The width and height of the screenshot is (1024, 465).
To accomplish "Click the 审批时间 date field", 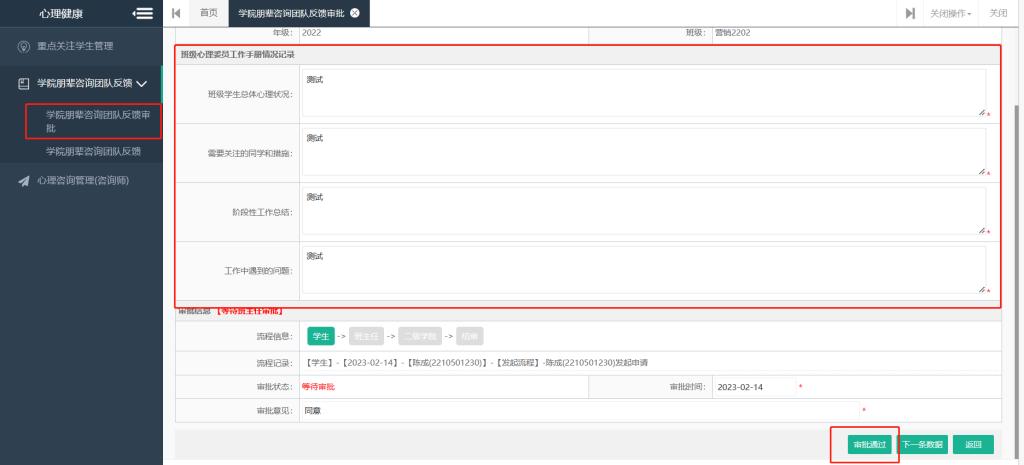I will point(755,387).
